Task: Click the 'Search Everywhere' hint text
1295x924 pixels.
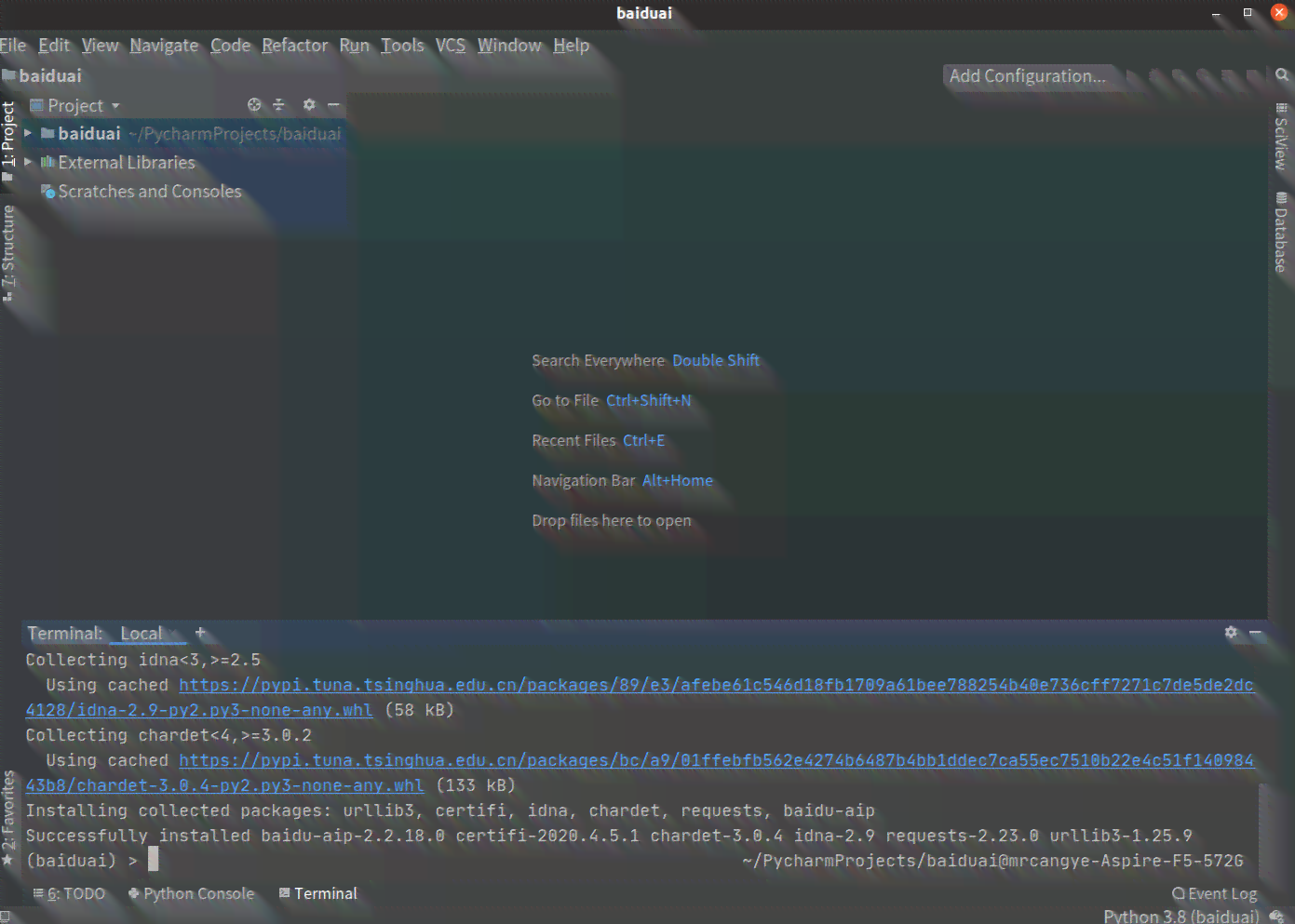Action: [x=598, y=361]
